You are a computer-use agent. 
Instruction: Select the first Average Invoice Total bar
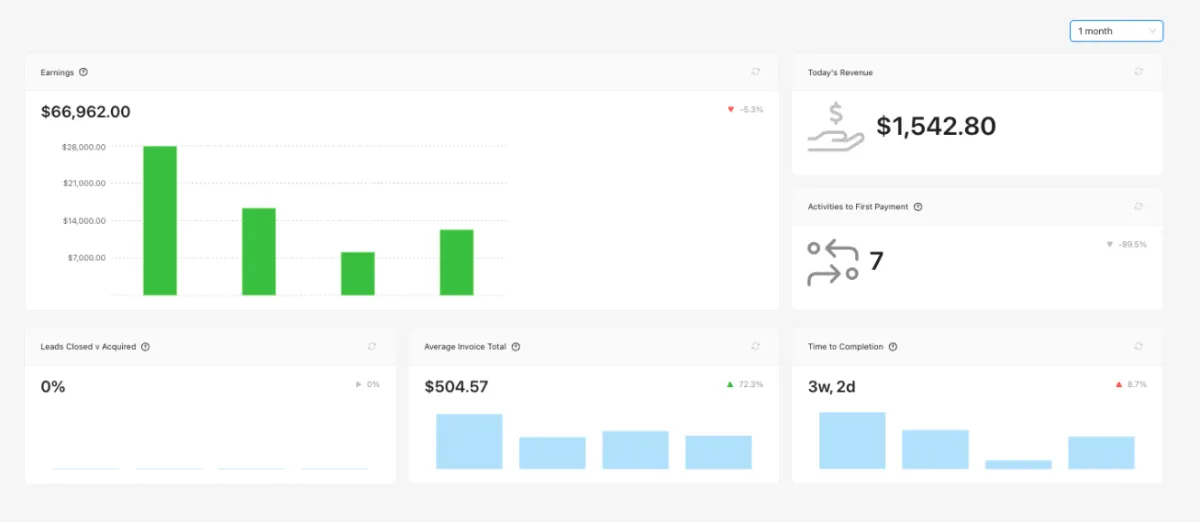469,441
